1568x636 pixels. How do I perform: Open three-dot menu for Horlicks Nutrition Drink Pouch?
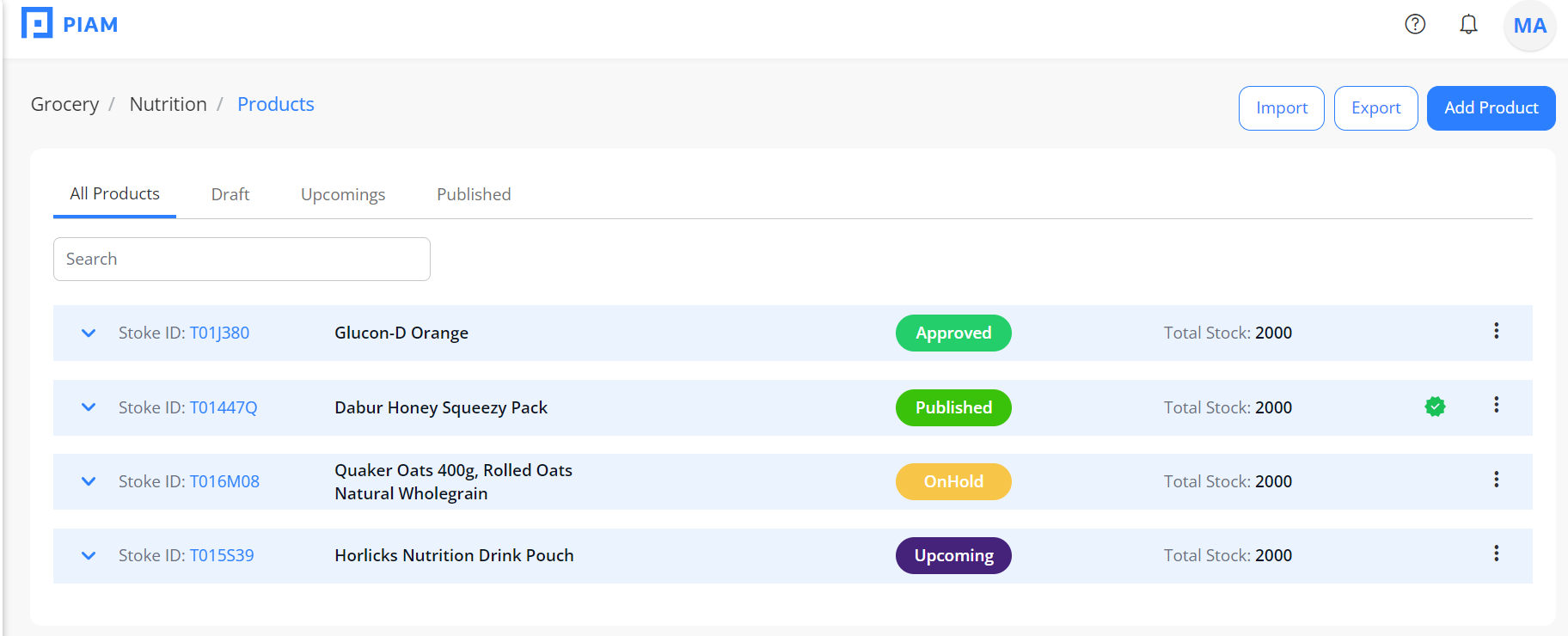1496,553
